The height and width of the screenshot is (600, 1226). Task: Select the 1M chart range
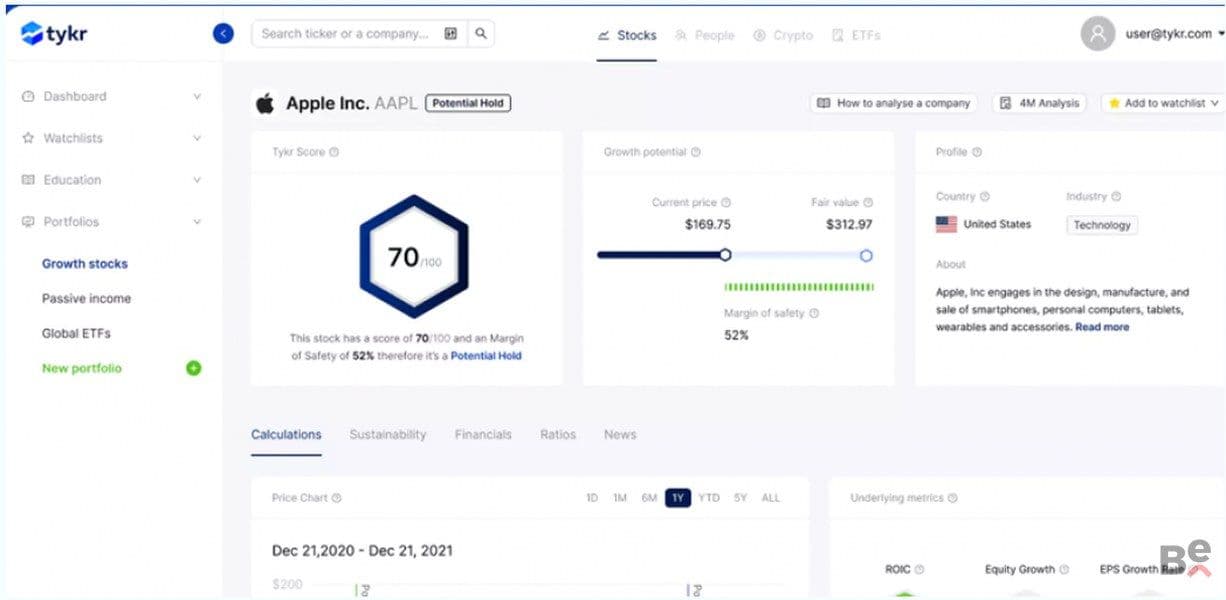point(620,498)
